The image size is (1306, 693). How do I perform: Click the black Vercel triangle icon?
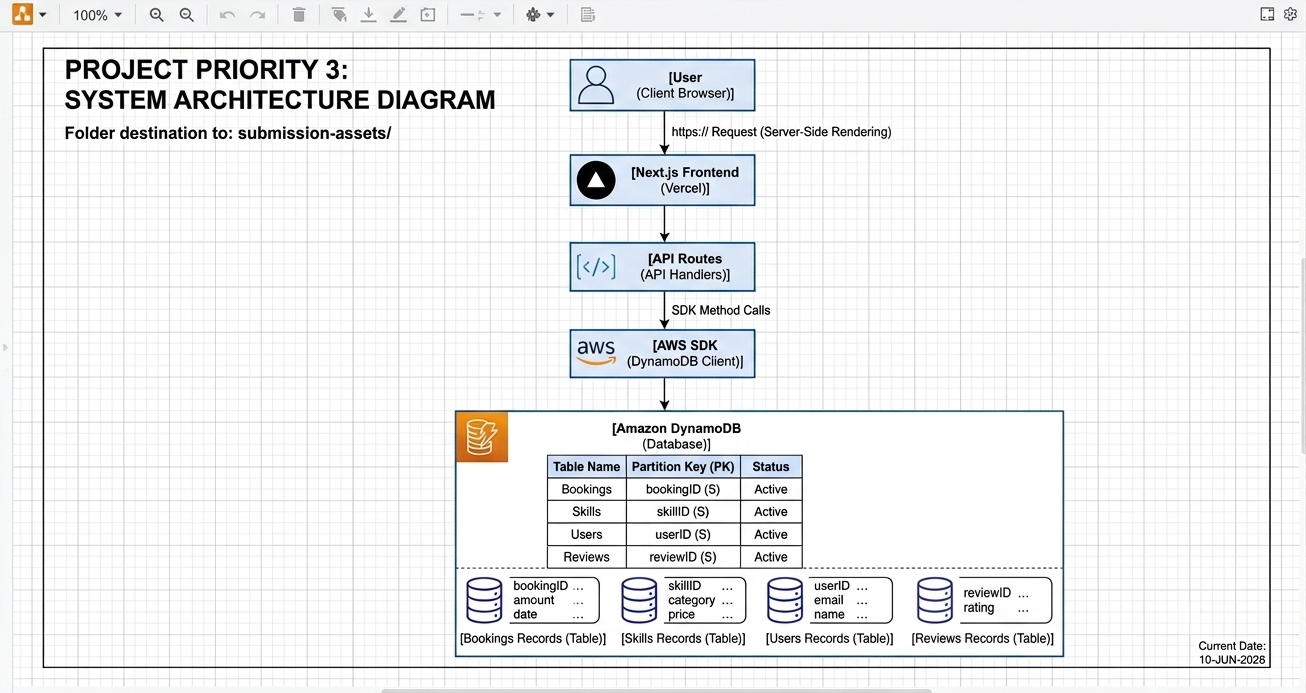(x=596, y=181)
